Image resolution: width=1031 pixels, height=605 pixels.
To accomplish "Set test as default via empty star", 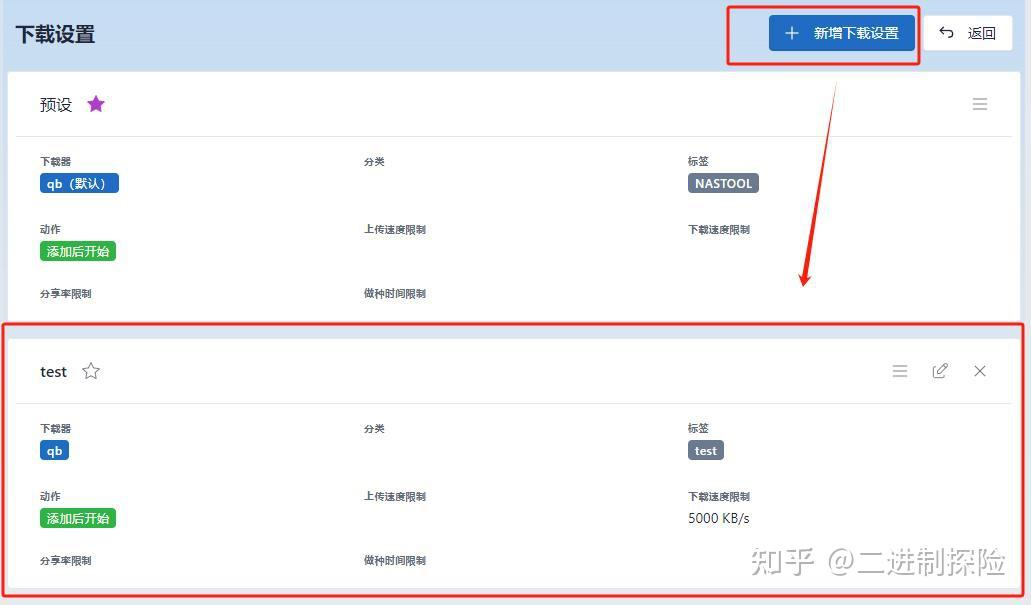I will [91, 372].
